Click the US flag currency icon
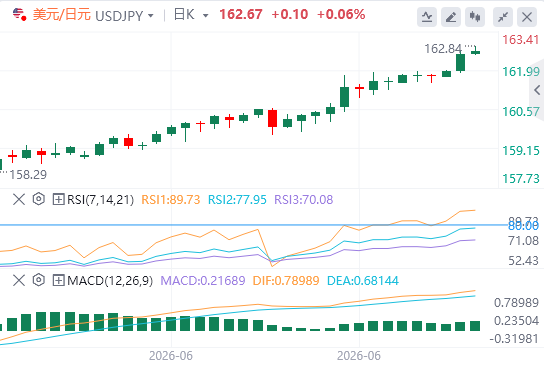 (19, 15)
